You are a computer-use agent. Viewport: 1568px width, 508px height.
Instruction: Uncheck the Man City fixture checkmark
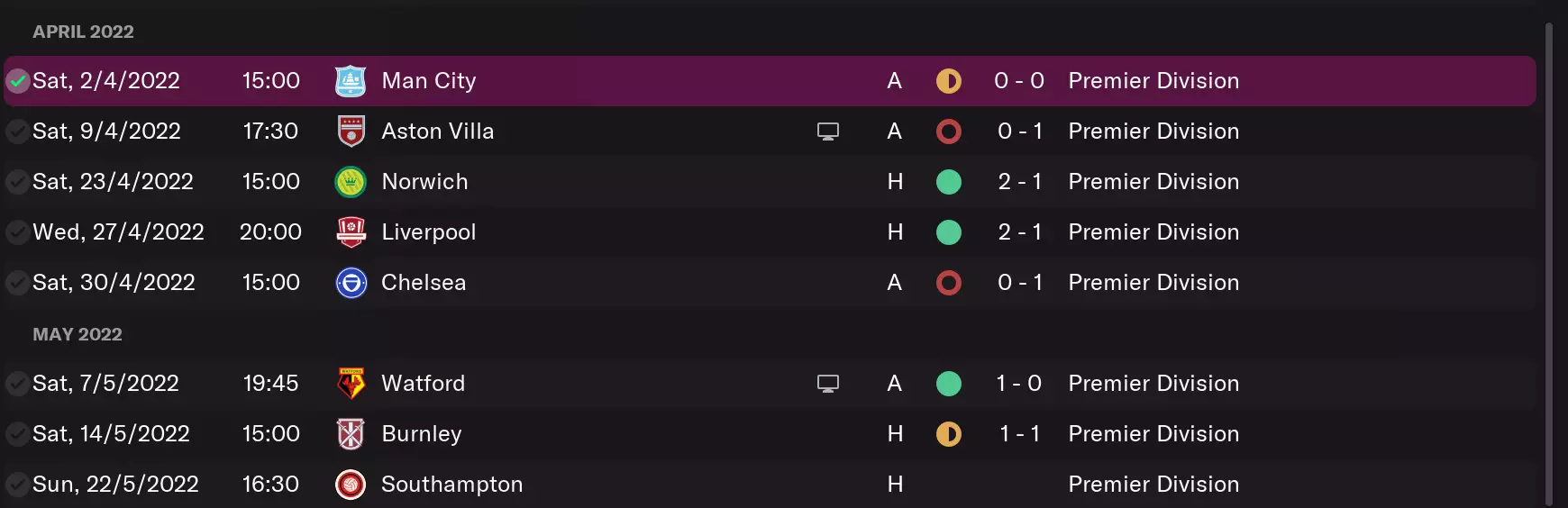point(17,81)
